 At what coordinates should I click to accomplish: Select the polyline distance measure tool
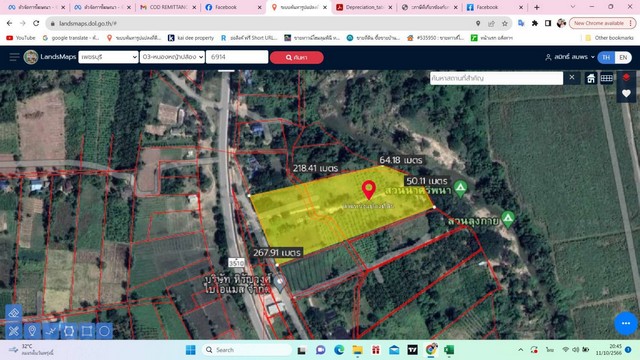pos(51,331)
